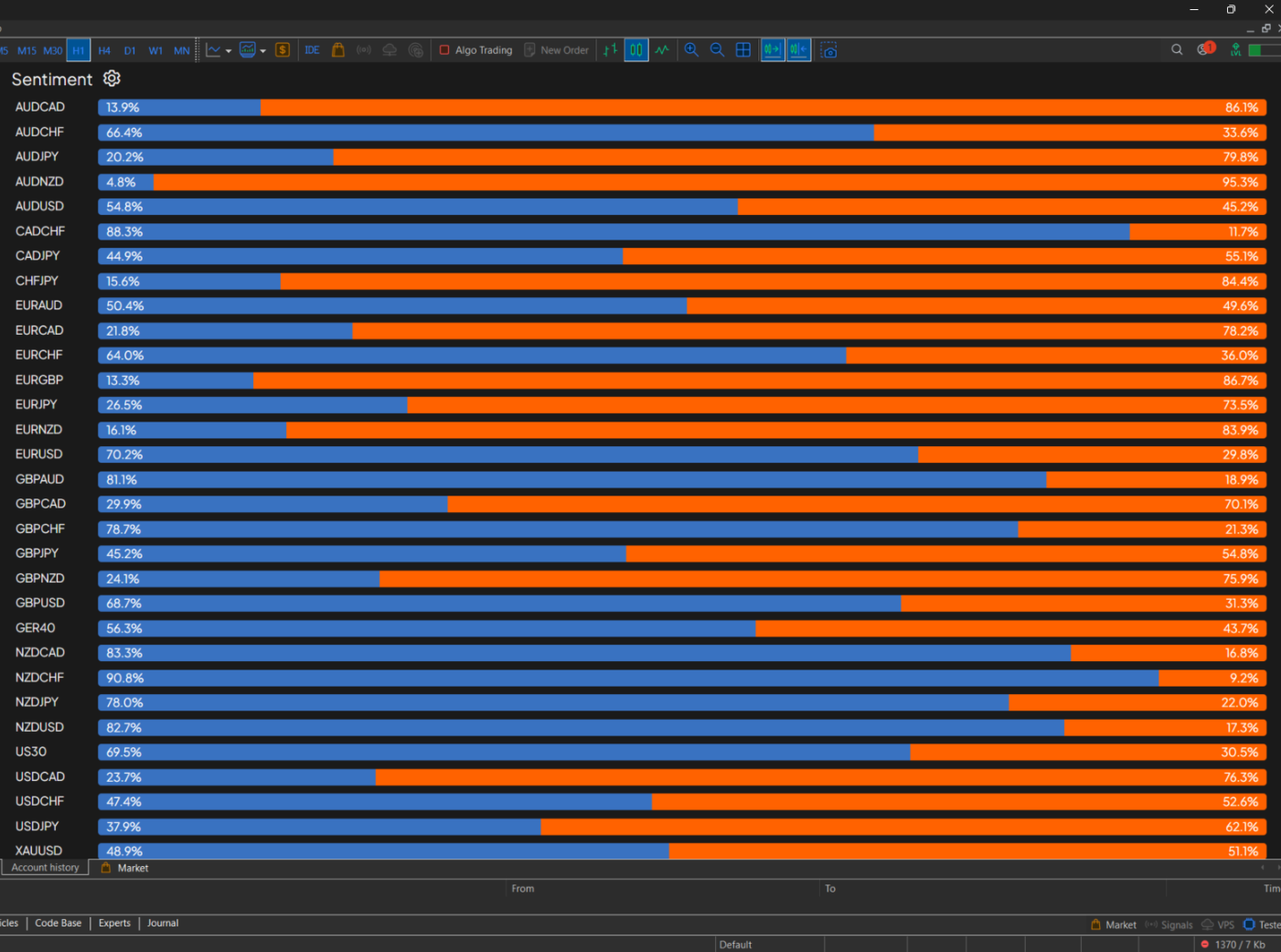The image size is (1281, 952).
Task: Open the tile windows grid icon
Action: click(743, 50)
